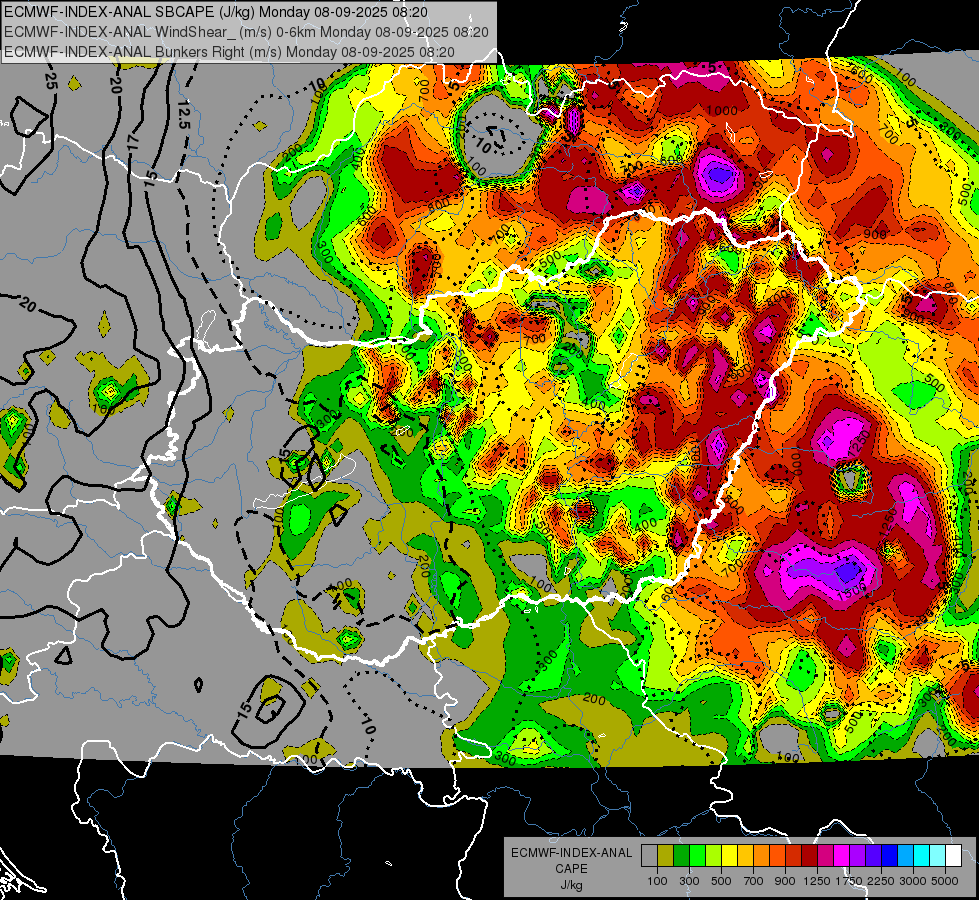Click the J/kg unit label in legend
This screenshot has height=900, width=979.
tap(571, 885)
